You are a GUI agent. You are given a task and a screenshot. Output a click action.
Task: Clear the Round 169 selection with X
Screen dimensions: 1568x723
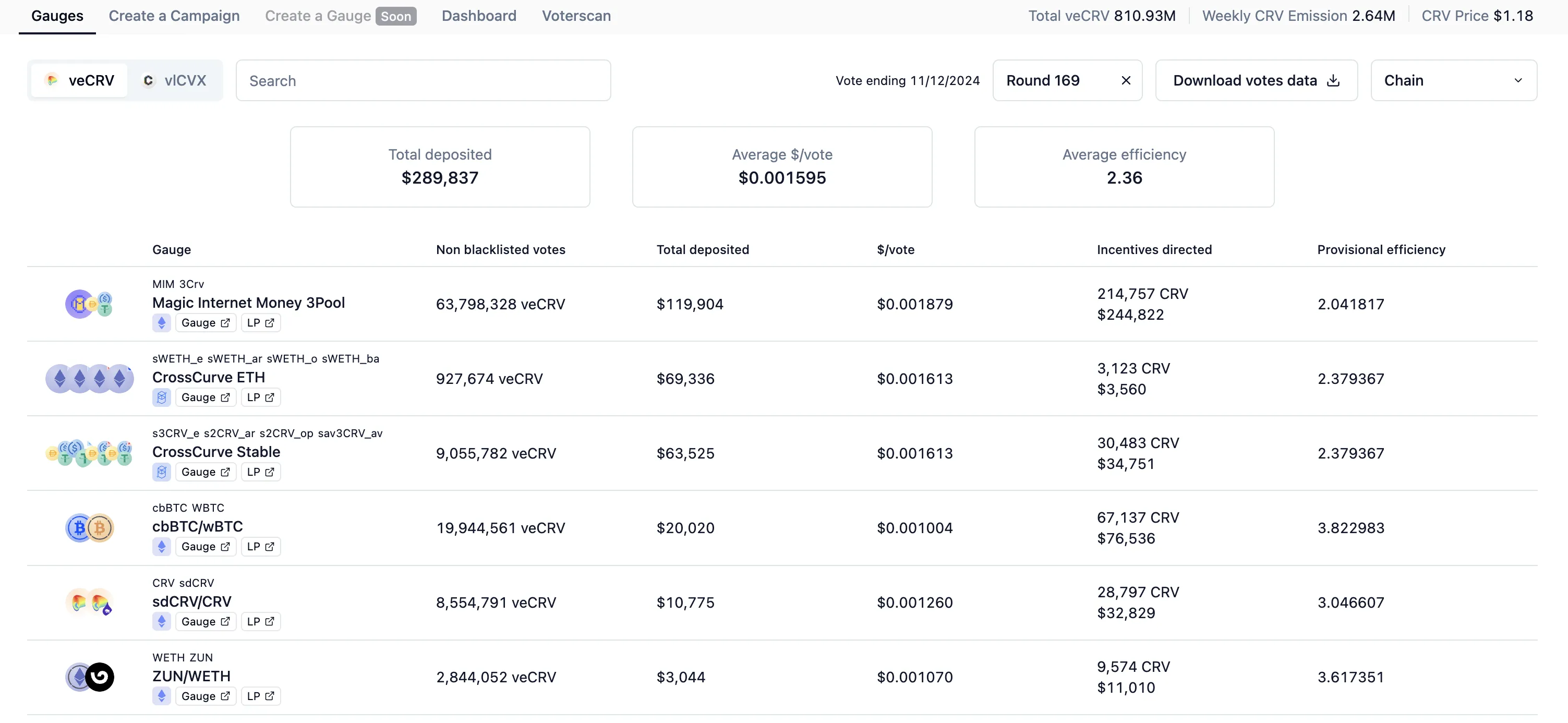pos(1126,80)
